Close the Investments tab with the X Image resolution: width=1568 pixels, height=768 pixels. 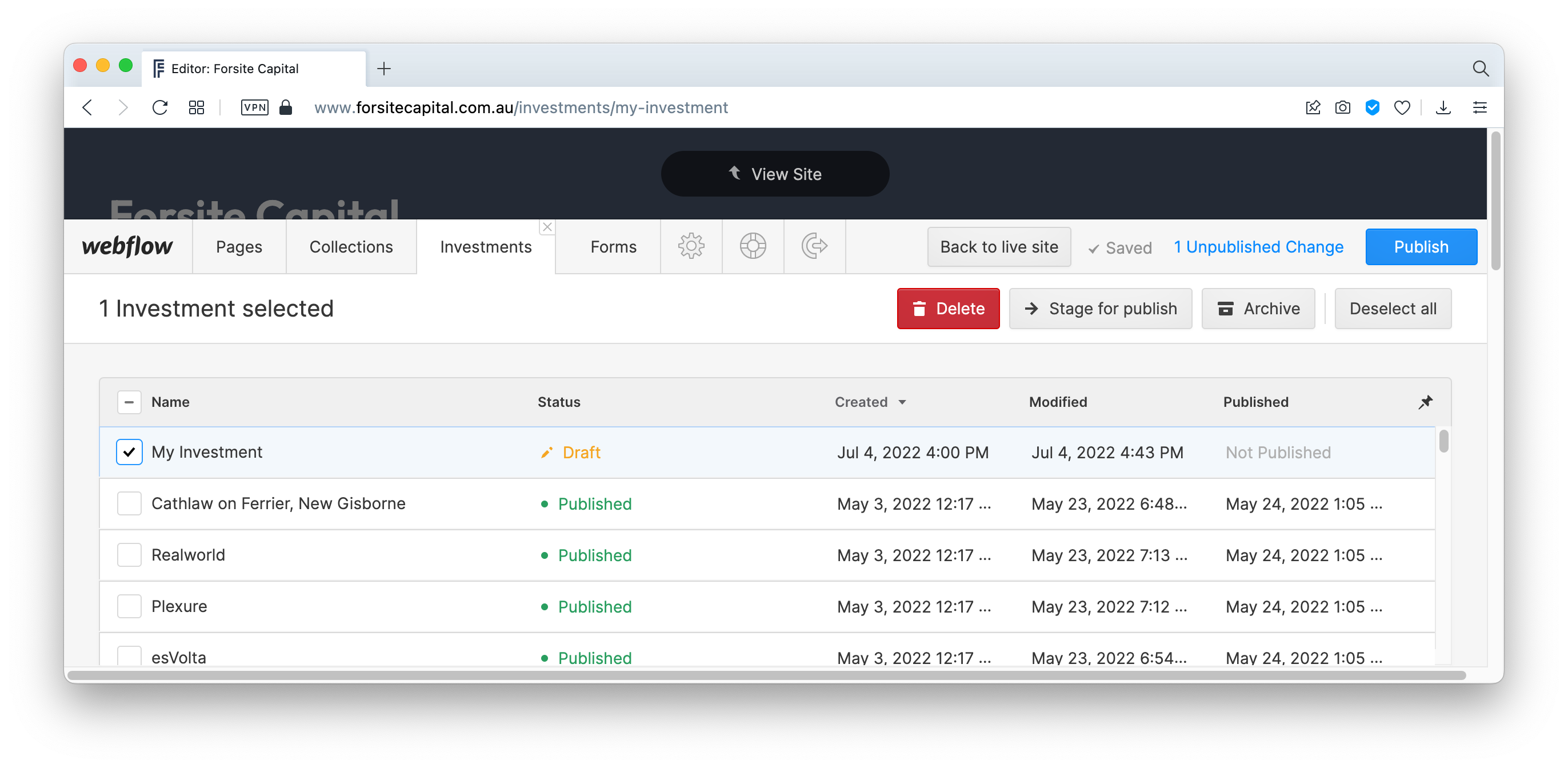[547, 227]
